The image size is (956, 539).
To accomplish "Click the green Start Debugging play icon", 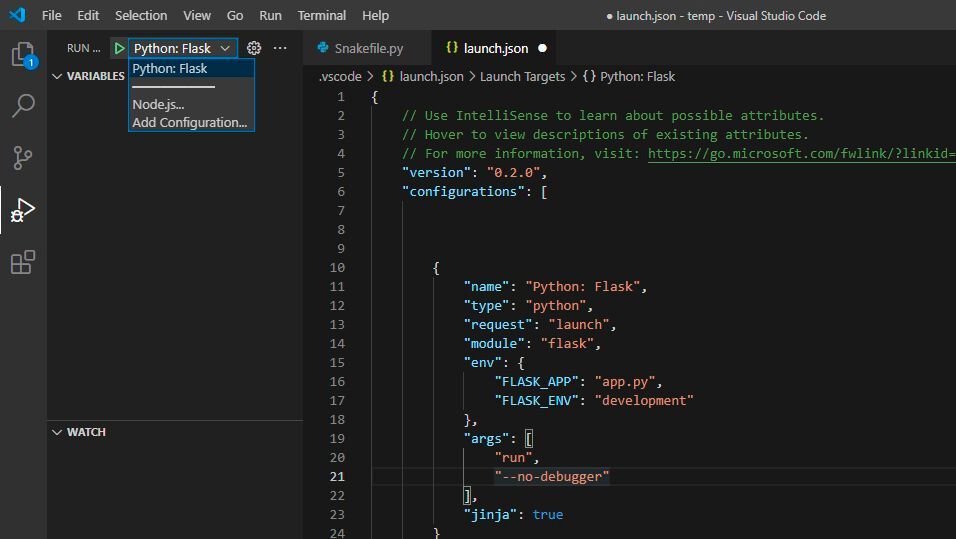I will click(x=119, y=48).
